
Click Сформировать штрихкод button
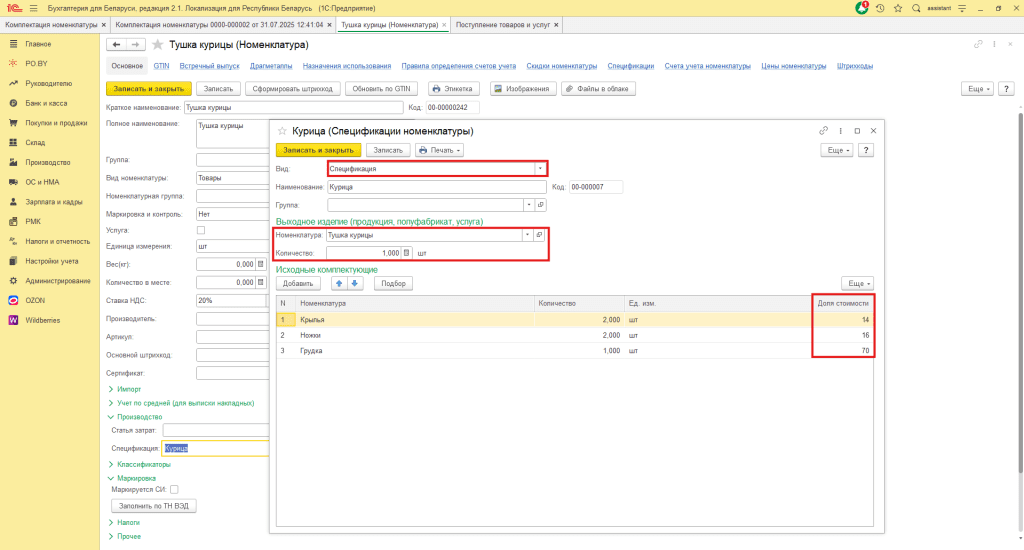pos(293,89)
